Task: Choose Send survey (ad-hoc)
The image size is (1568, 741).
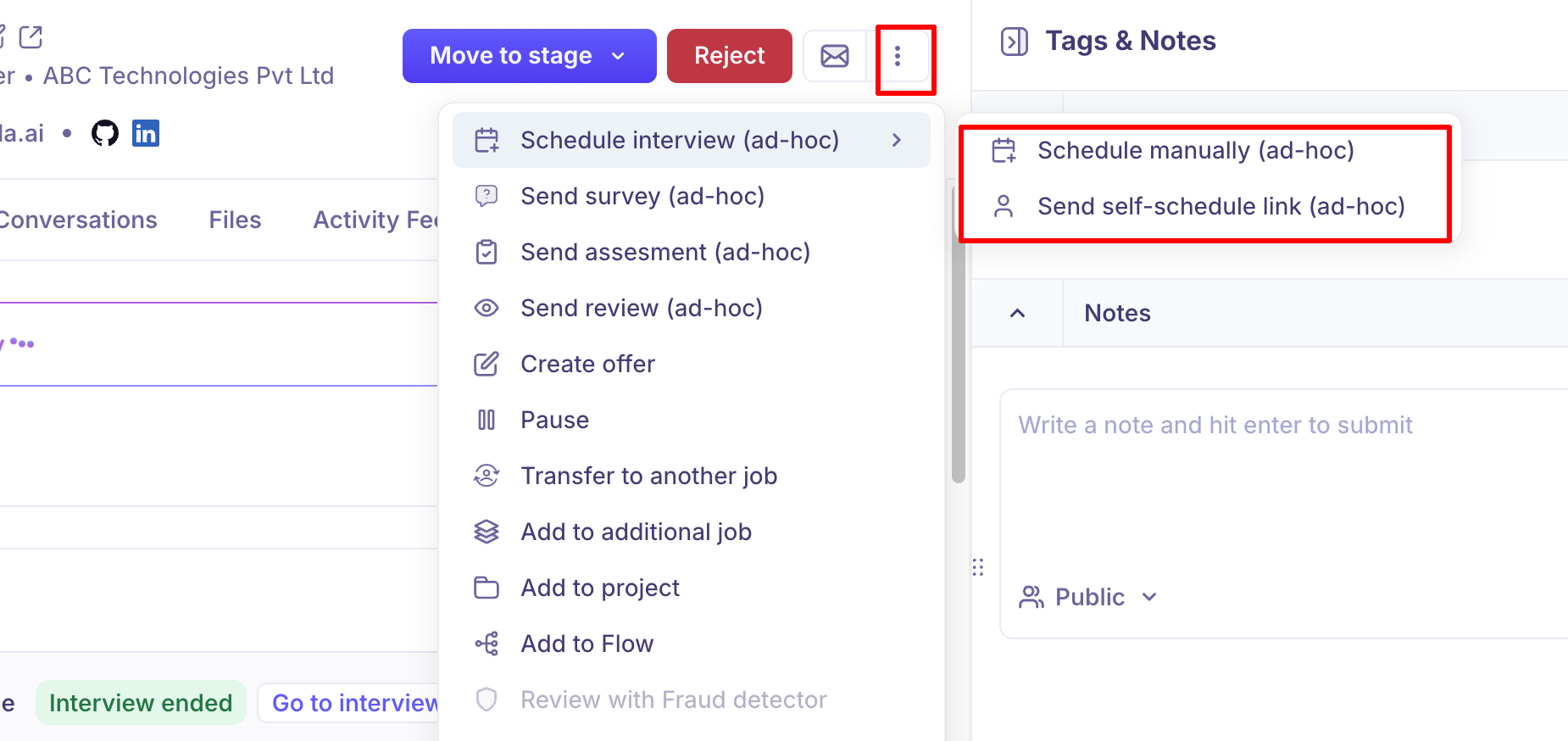Action: tap(692, 196)
